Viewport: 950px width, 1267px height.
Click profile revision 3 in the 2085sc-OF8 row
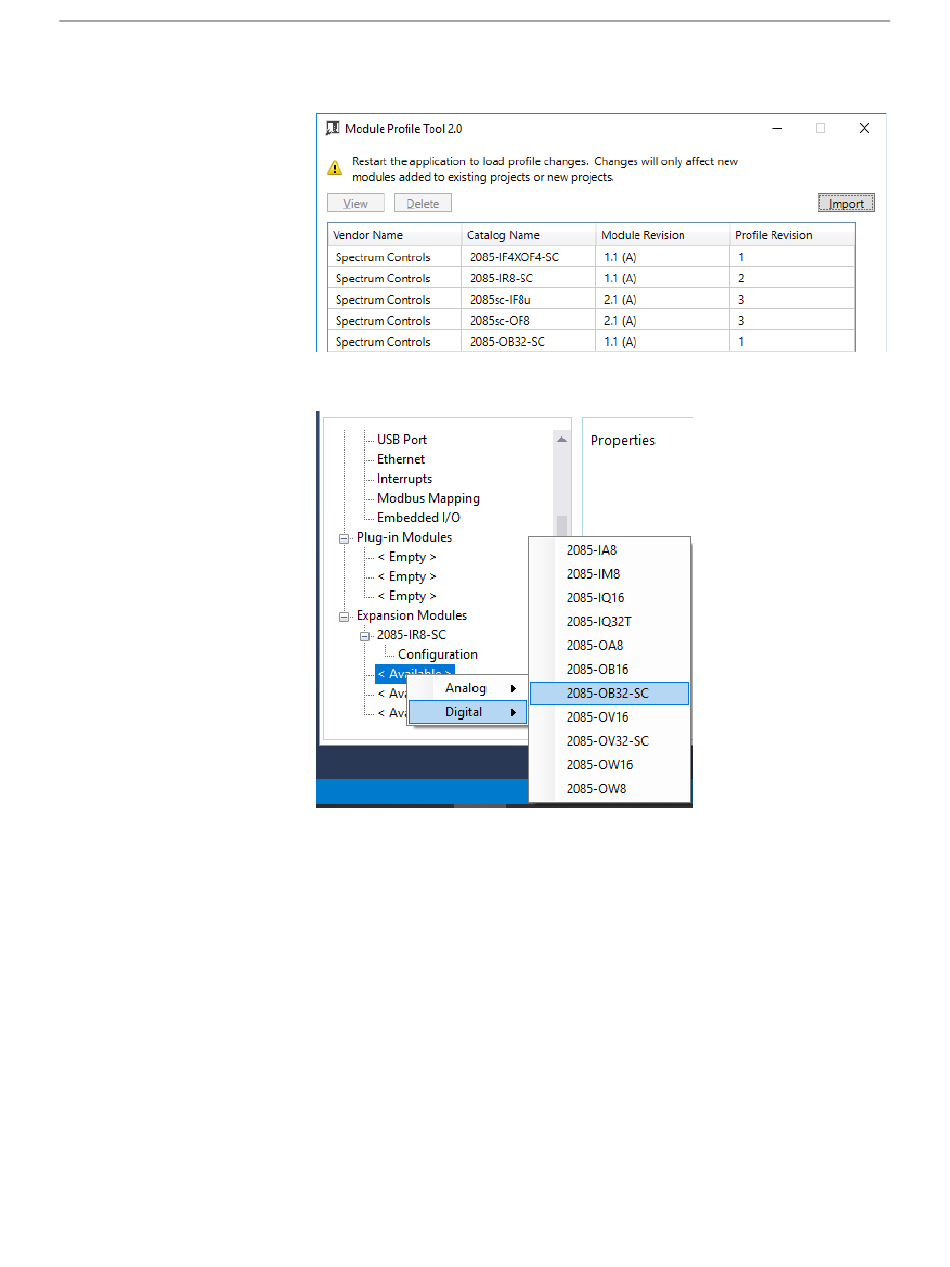click(741, 321)
